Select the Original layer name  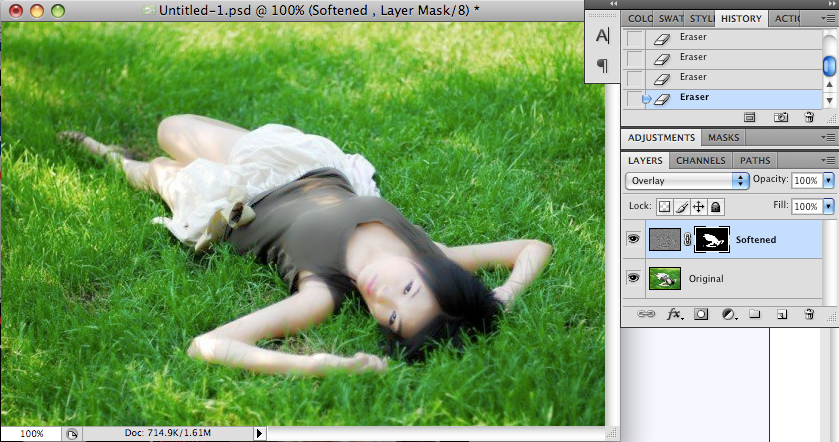click(x=706, y=279)
